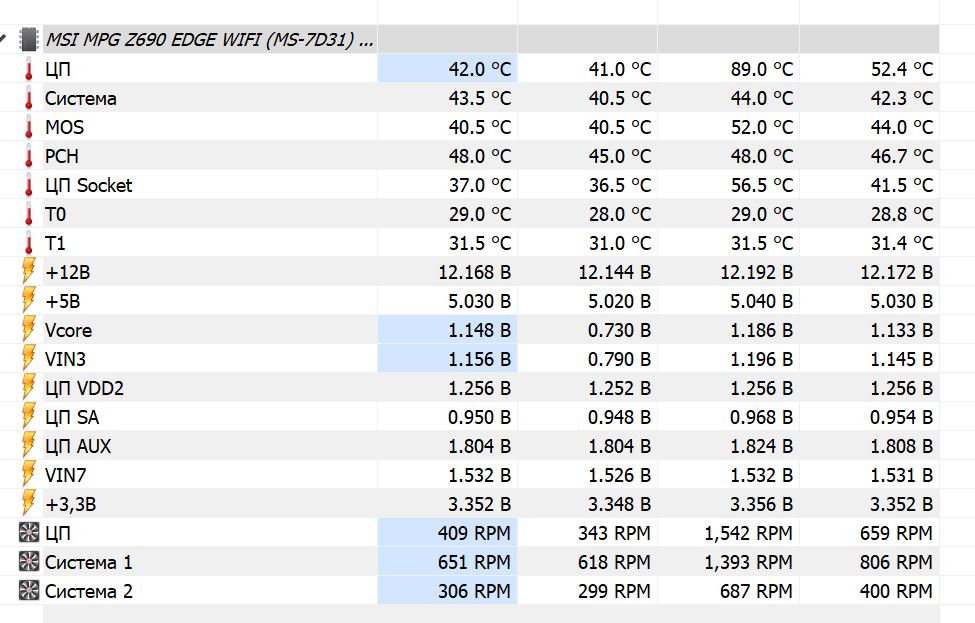
Task: Select the ЦП VDD2 voltage row
Action: (84, 388)
